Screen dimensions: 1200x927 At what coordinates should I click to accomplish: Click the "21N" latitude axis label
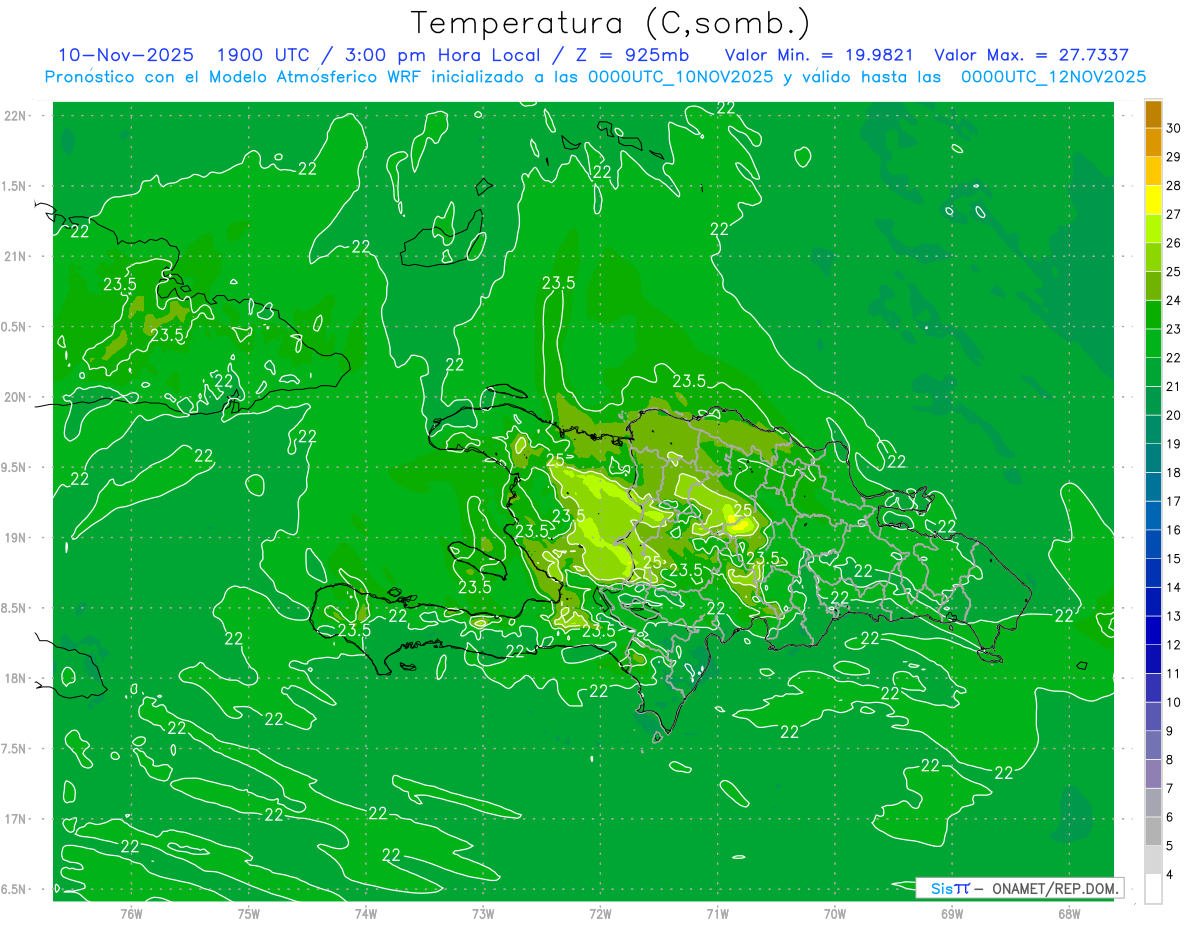coord(16,256)
